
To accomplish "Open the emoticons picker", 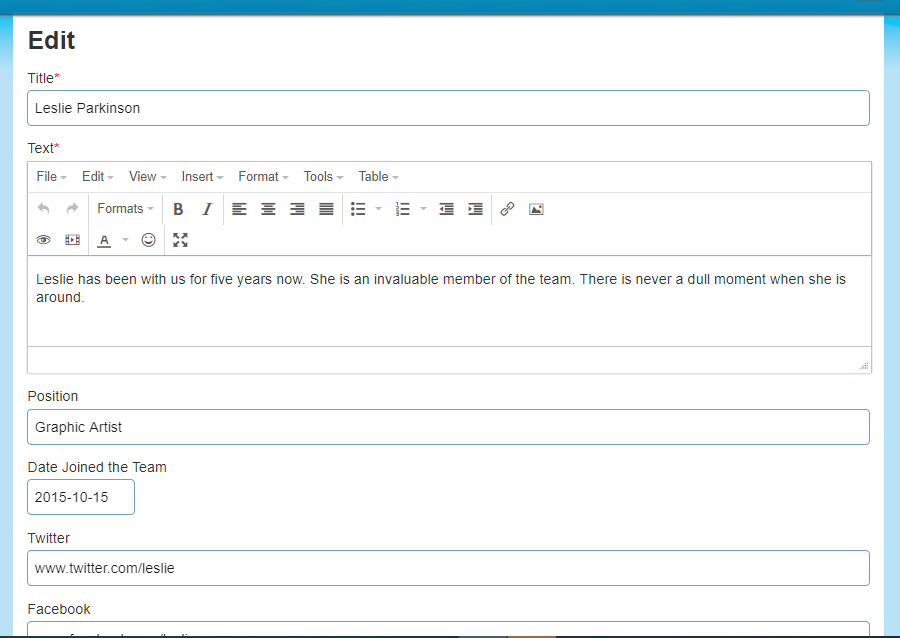I will coord(149,240).
